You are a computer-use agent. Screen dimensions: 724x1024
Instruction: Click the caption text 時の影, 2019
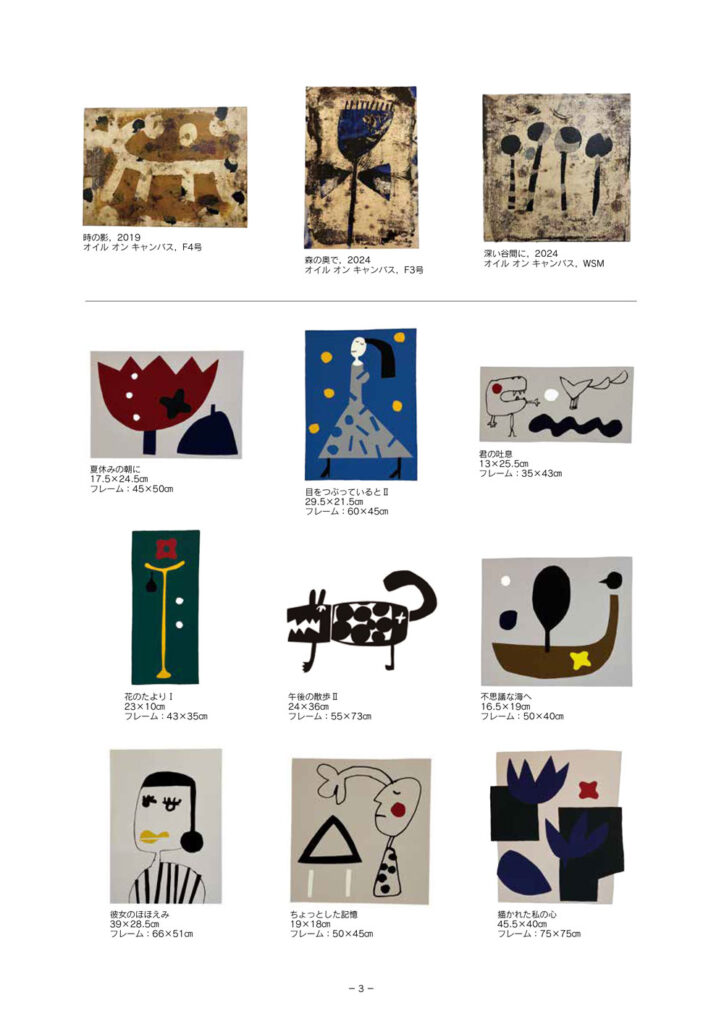click(x=112, y=238)
